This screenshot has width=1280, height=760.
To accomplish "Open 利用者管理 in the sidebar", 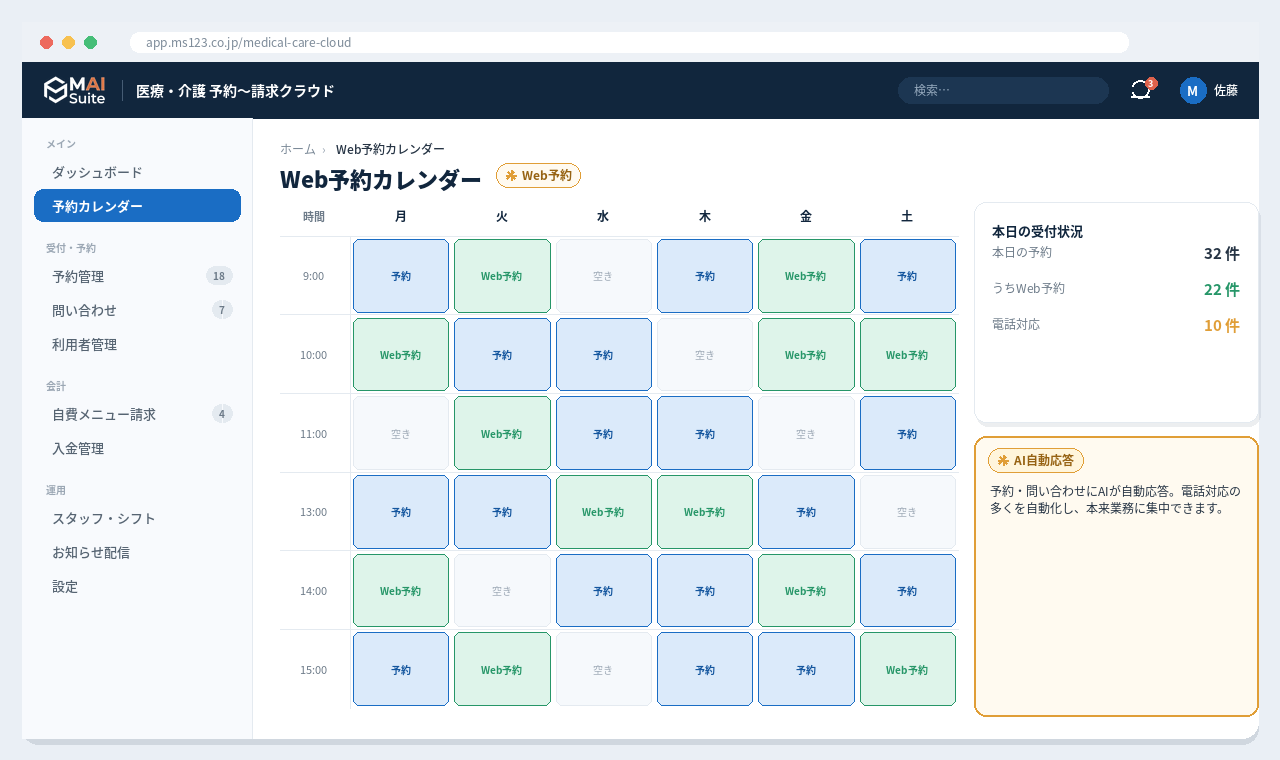I will pos(137,344).
